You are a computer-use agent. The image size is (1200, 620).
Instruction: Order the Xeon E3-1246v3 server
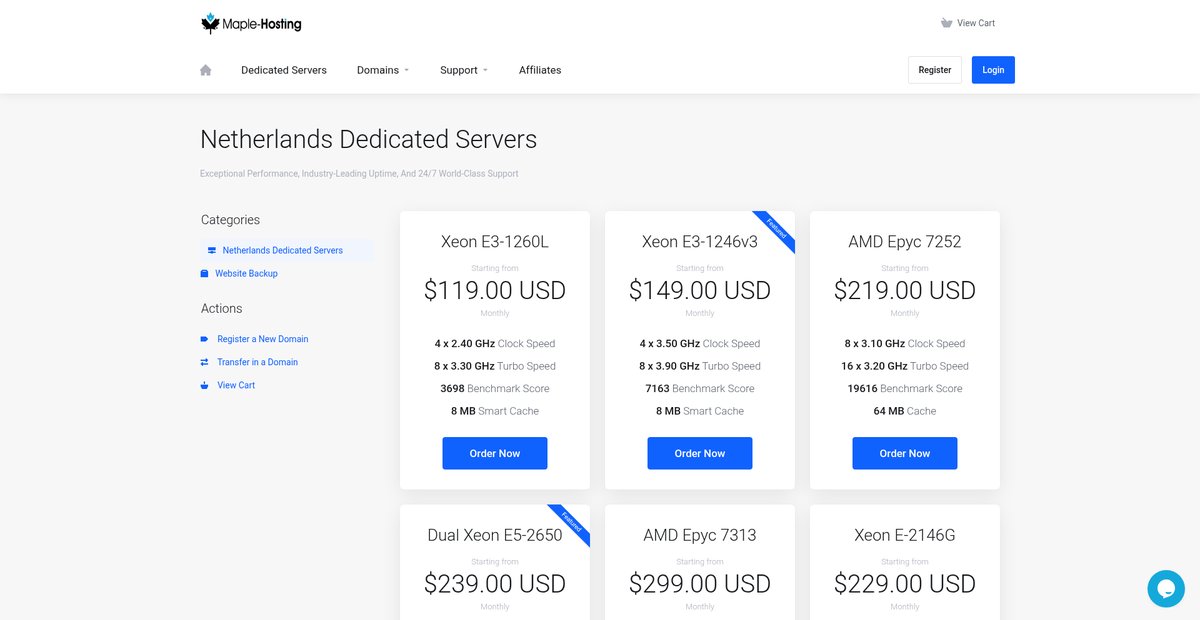[700, 453]
